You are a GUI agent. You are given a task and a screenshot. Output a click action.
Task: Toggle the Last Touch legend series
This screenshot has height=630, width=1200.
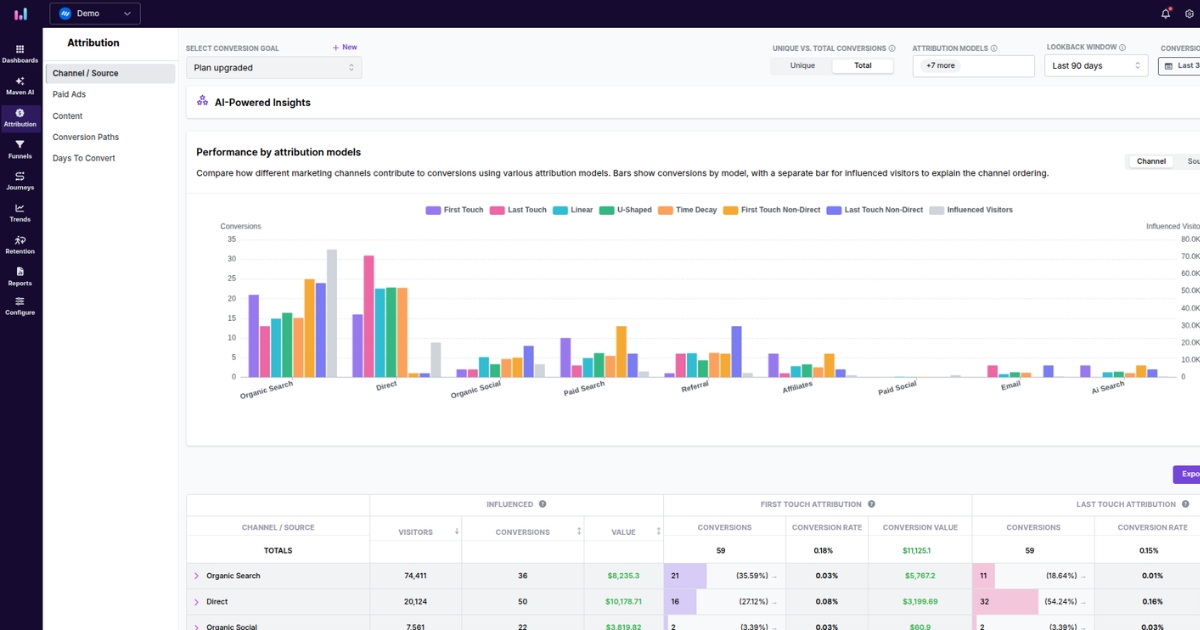pos(518,210)
